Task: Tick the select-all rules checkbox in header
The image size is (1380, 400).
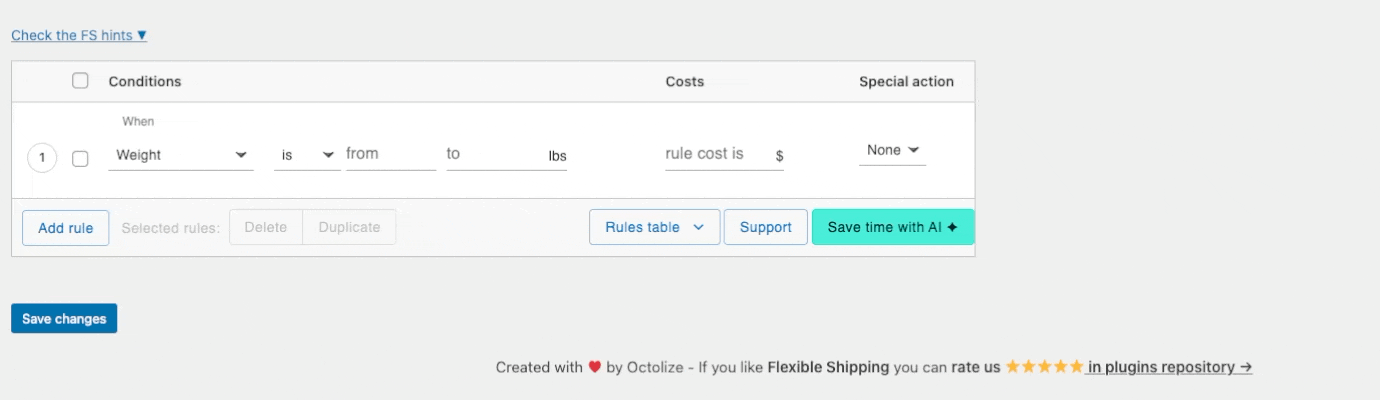Action: pos(81,81)
